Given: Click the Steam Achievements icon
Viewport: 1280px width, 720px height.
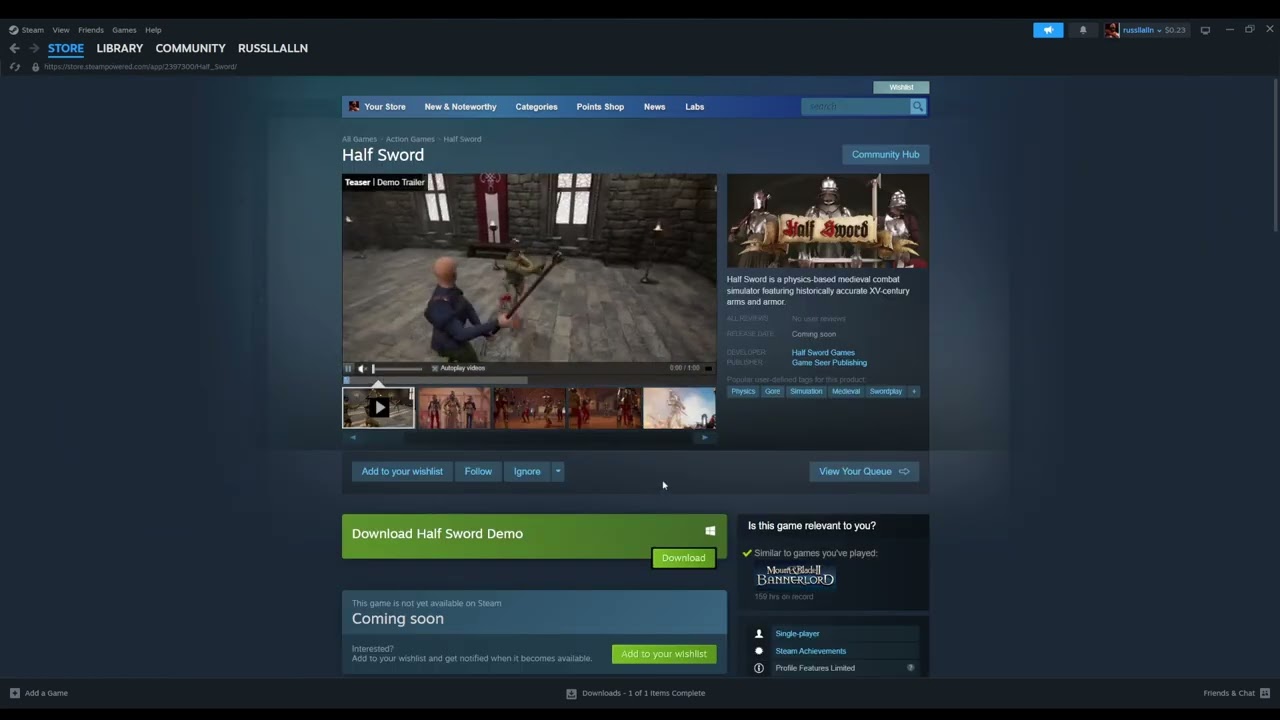Looking at the screenshot, I should coord(758,651).
